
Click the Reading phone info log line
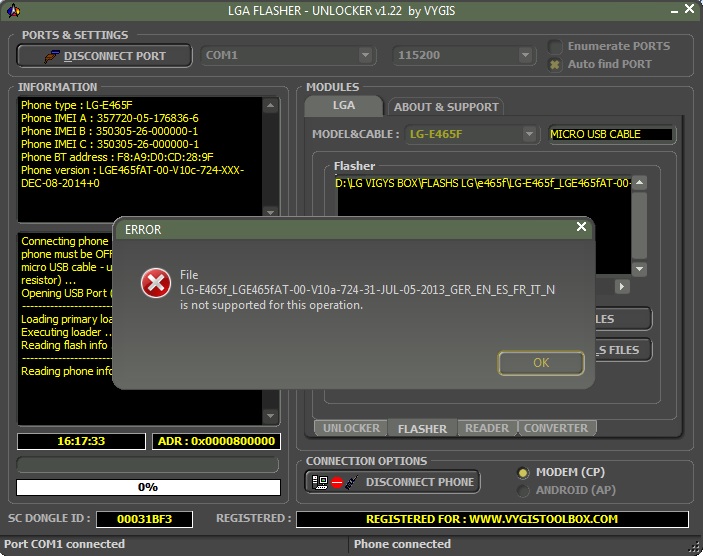66,371
